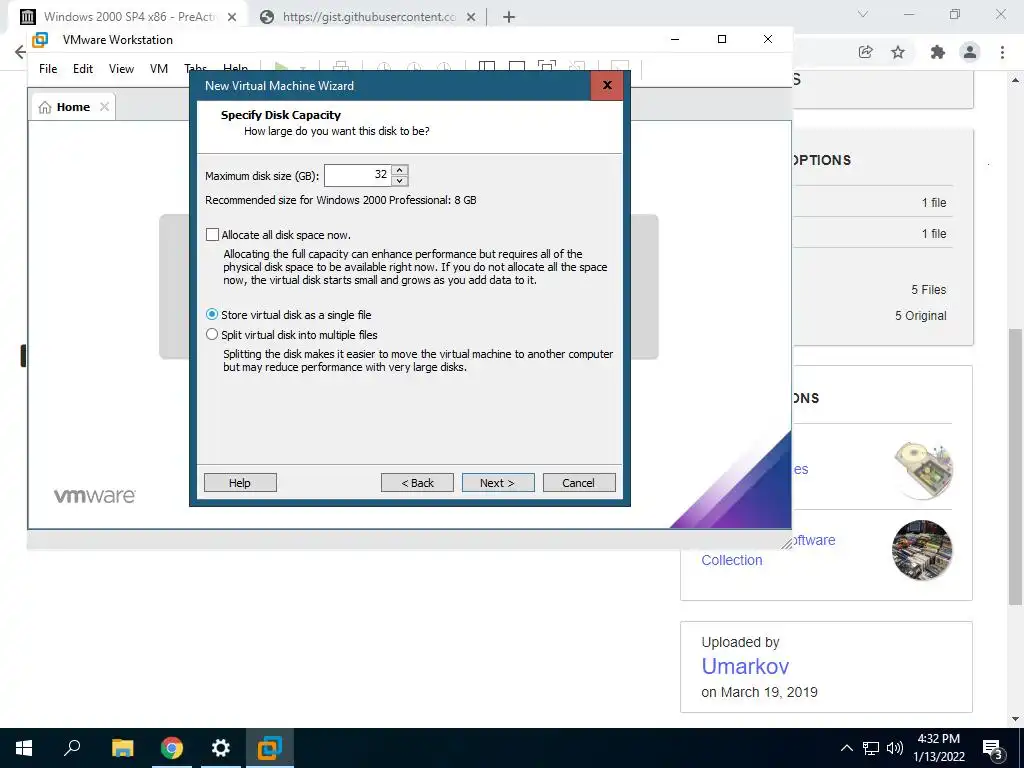Increase maximum disk size with up arrow

[x=400, y=170]
